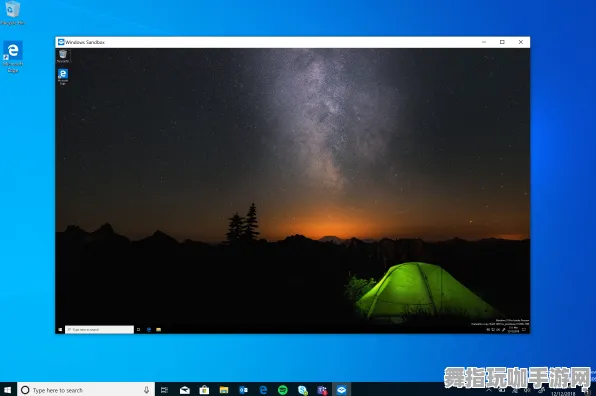Viewport: 596px width, 396px height.
Task: Open Outlook from host taskbar
Action: [243, 390]
